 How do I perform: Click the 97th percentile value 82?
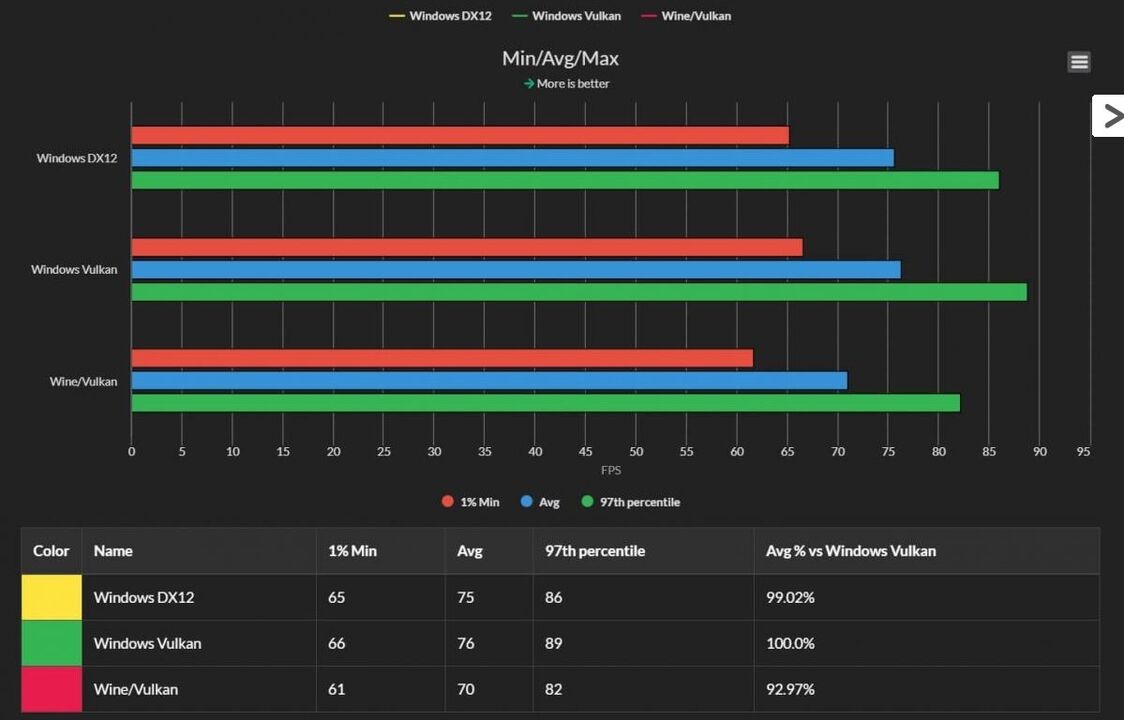tap(553, 689)
